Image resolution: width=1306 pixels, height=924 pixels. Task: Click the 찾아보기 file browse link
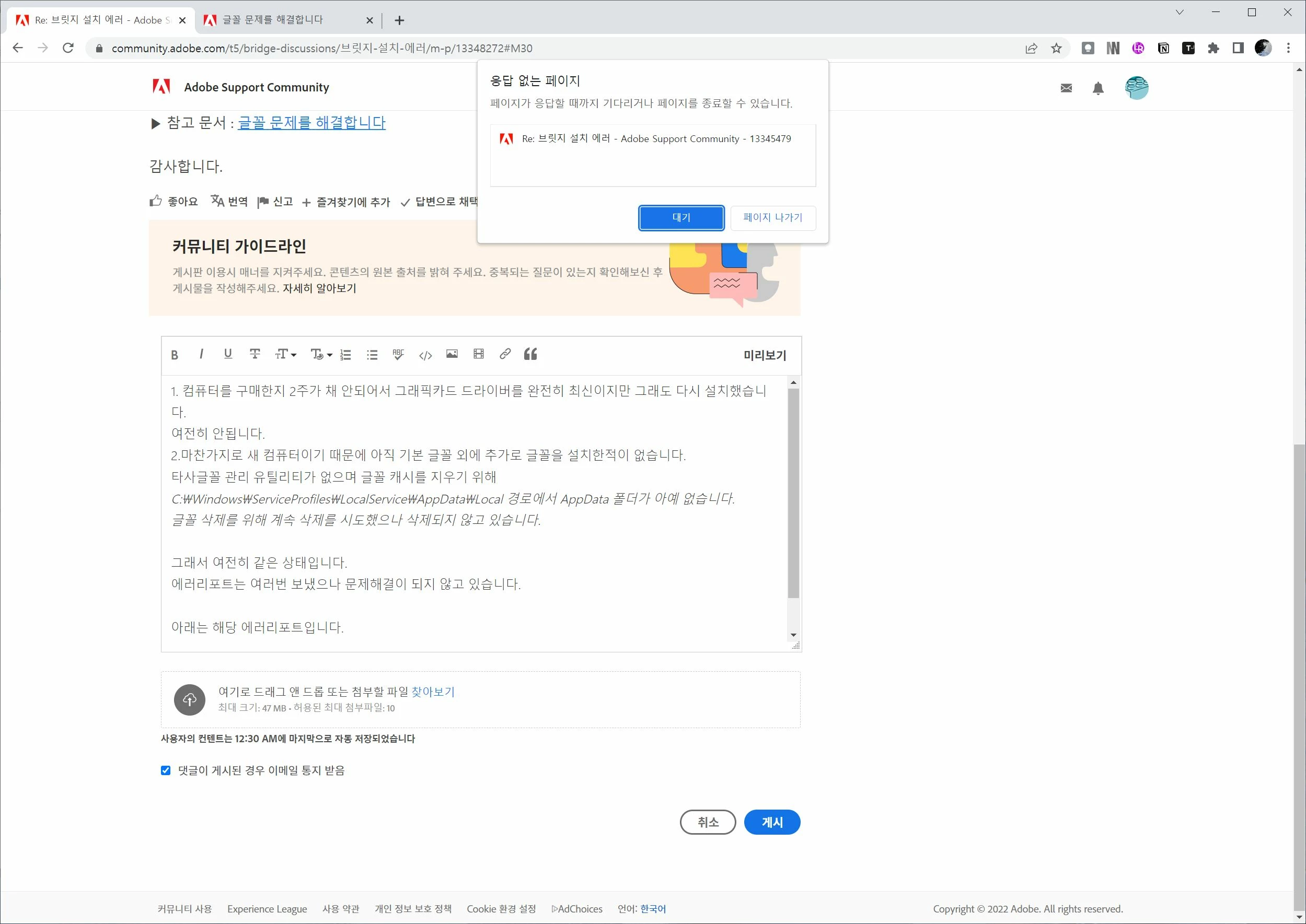pos(433,691)
